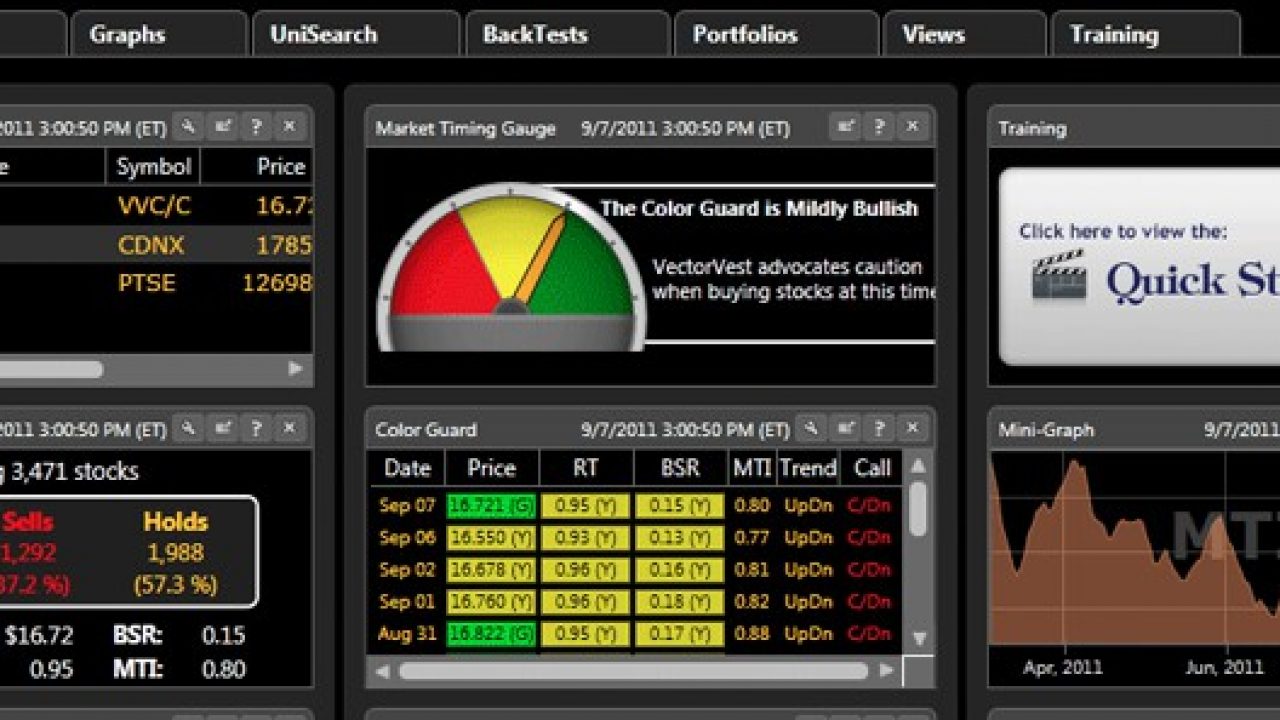Select the Sep 01 date cell
The height and width of the screenshot is (720, 1280).
(x=407, y=601)
